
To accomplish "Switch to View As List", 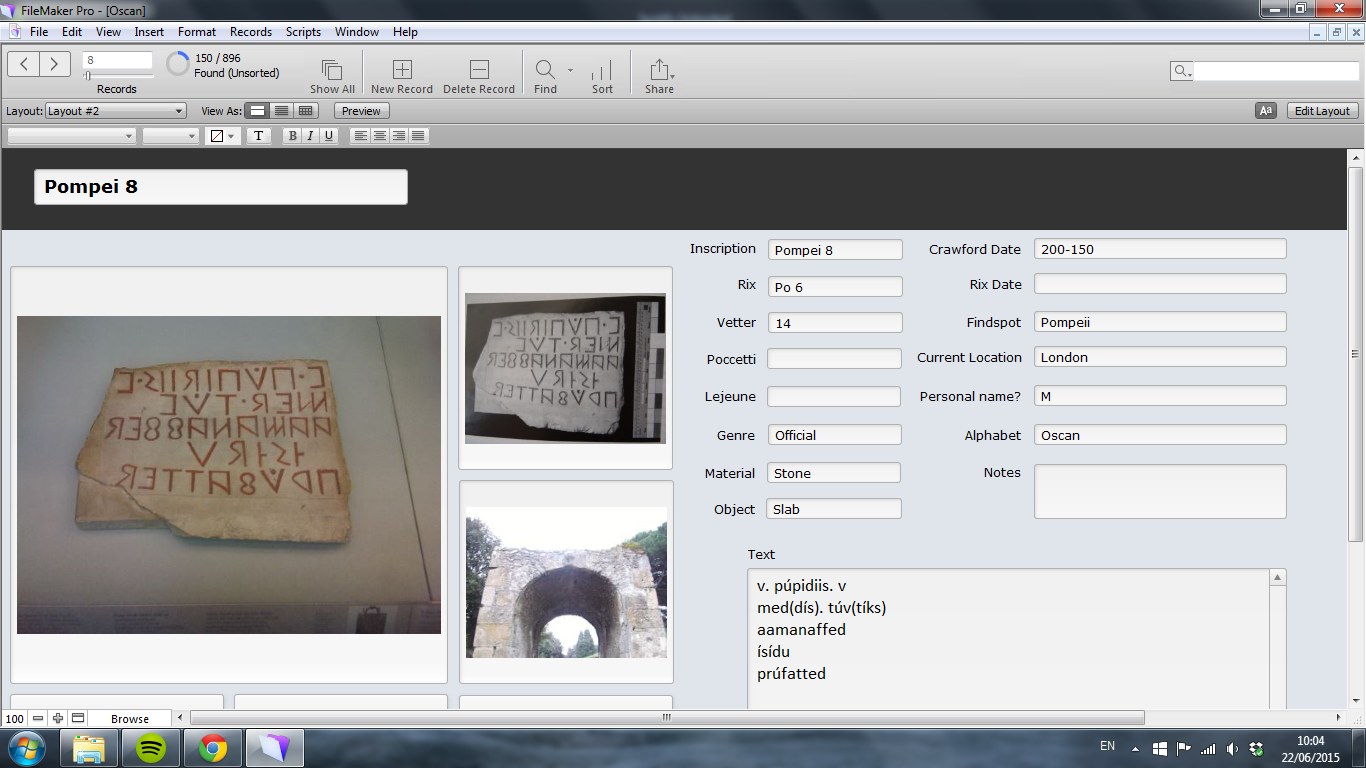I will 282,111.
